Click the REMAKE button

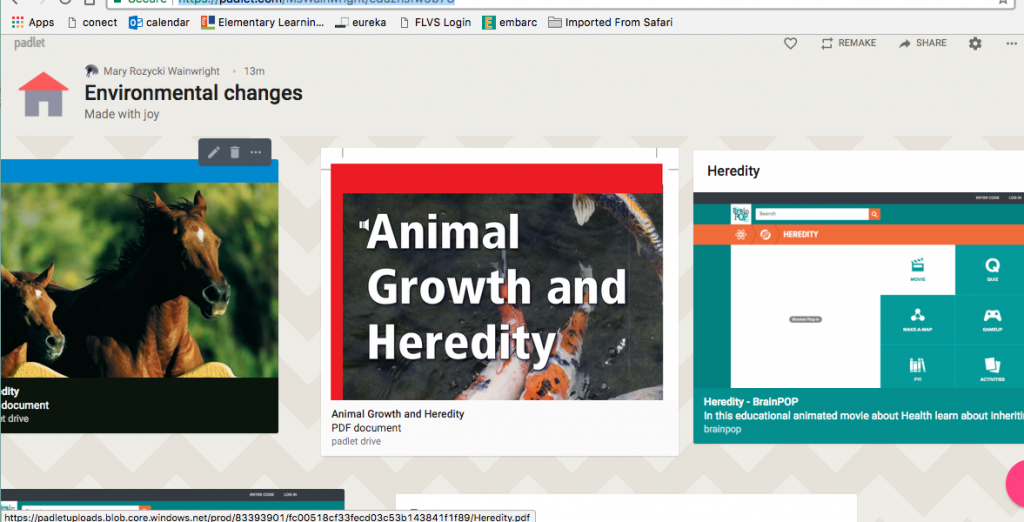[848, 44]
